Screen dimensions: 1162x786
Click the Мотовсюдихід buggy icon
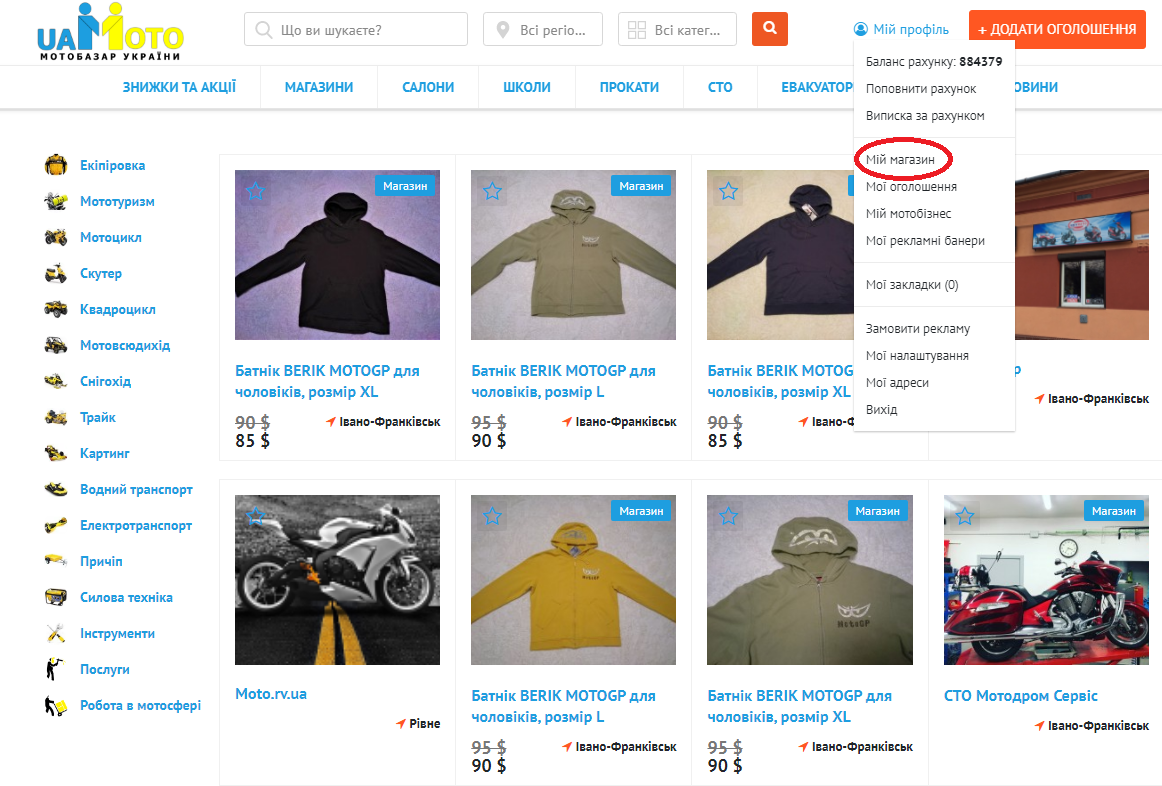56,345
